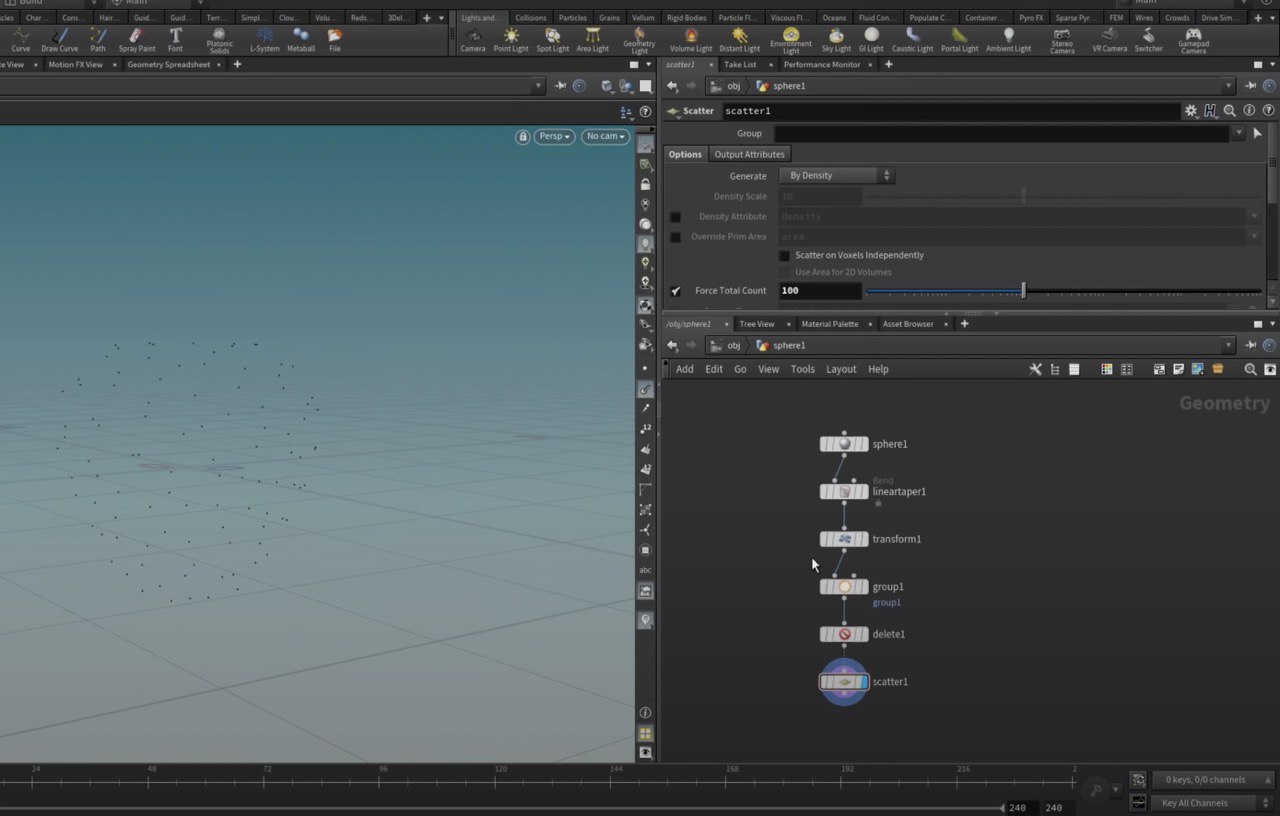Add a Sky Light
The height and width of the screenshot is (816, 1280).
point(836,40)
